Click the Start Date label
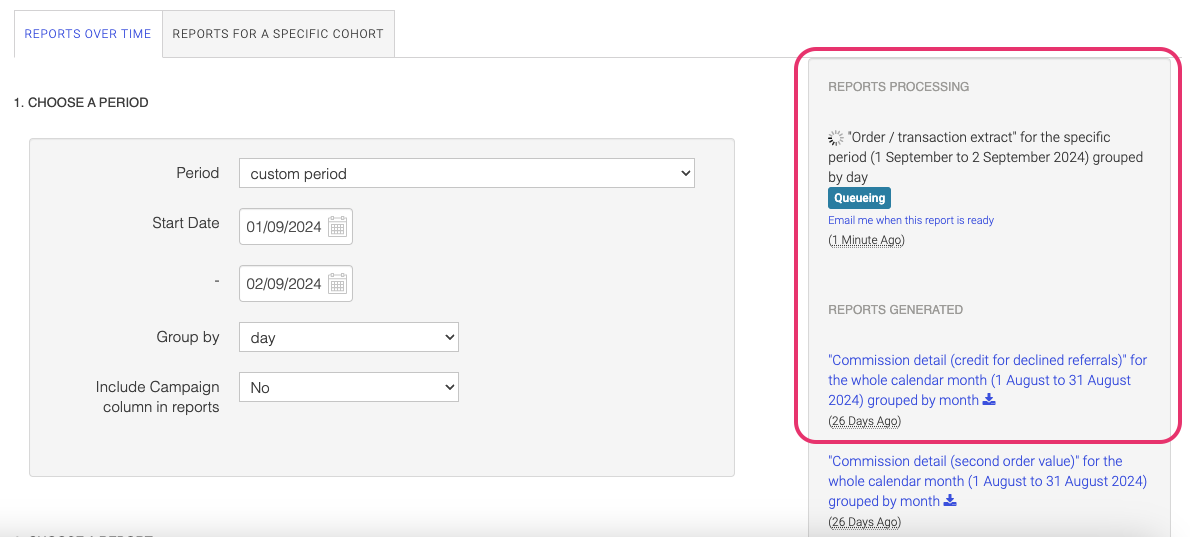The image size is (1190, 537). pos(185,223)
